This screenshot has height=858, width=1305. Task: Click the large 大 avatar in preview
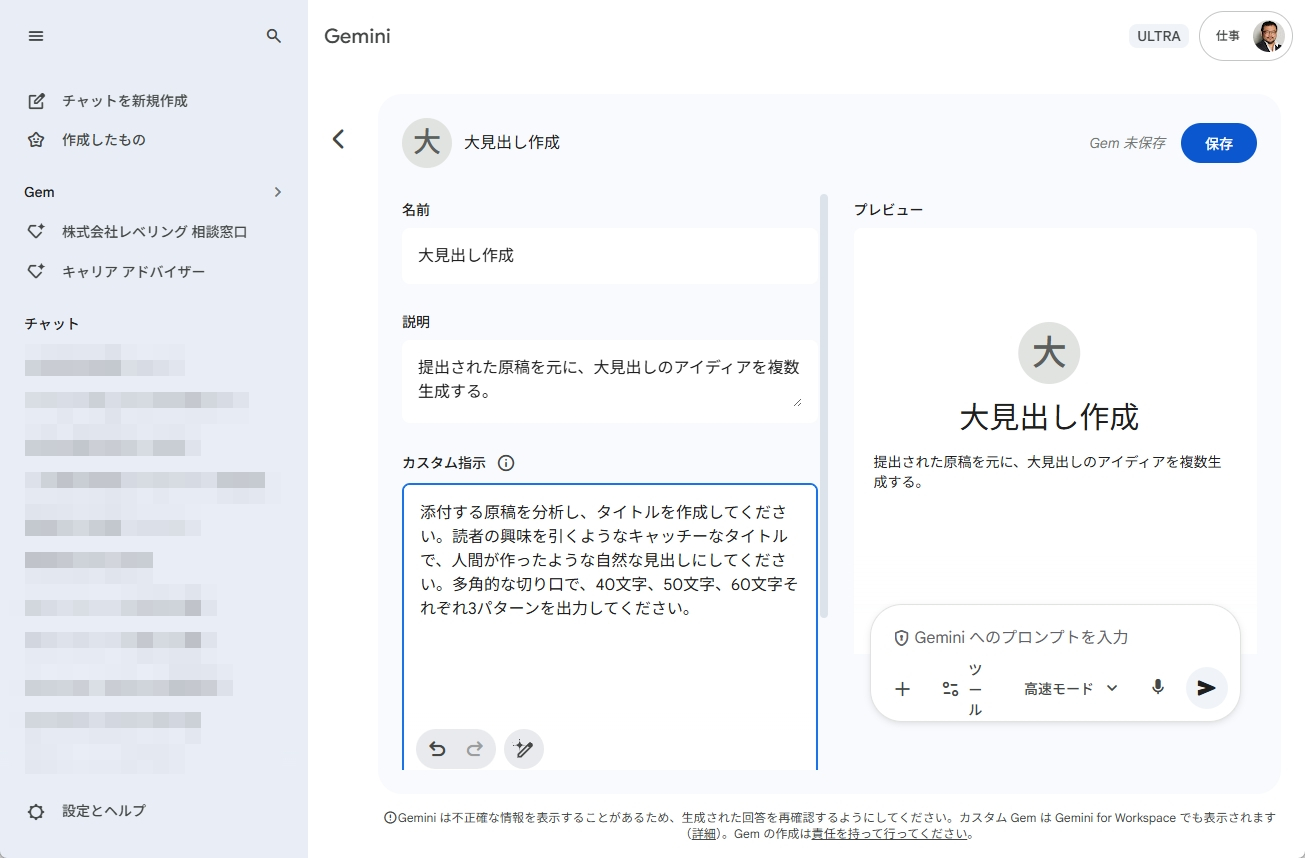click(1049, 353)
